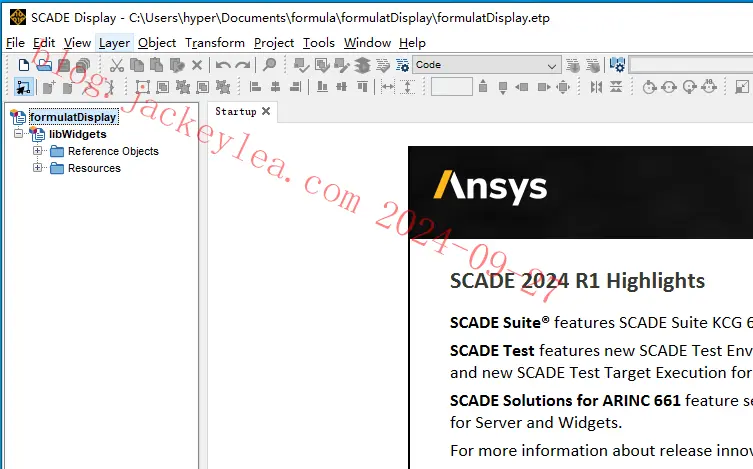The width and height of the screenshot is (753, 469).
Task: Click the New file icon
Action: 24,65
